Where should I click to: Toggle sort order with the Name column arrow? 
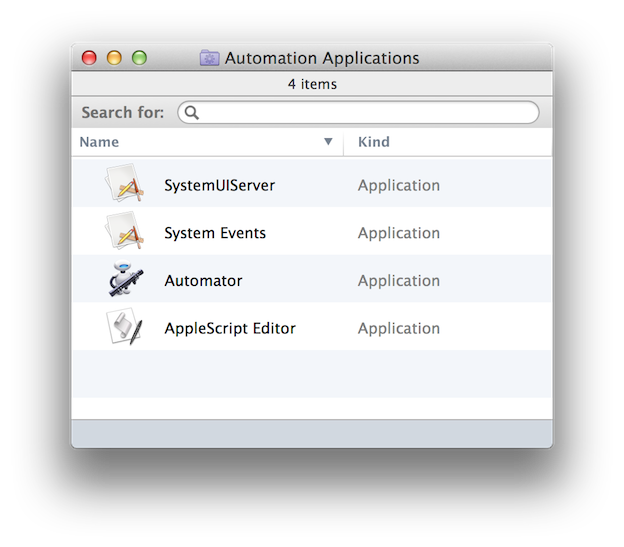328,142
